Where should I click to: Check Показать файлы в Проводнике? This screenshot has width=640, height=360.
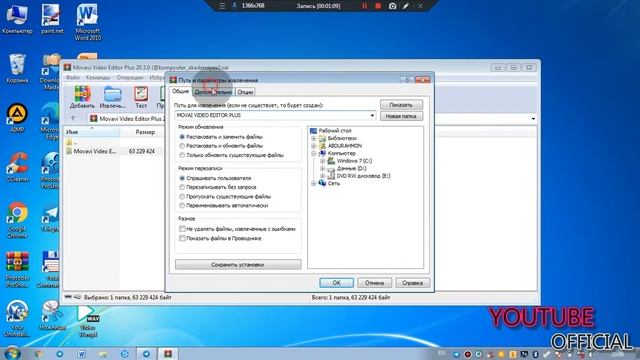(182, 238)
